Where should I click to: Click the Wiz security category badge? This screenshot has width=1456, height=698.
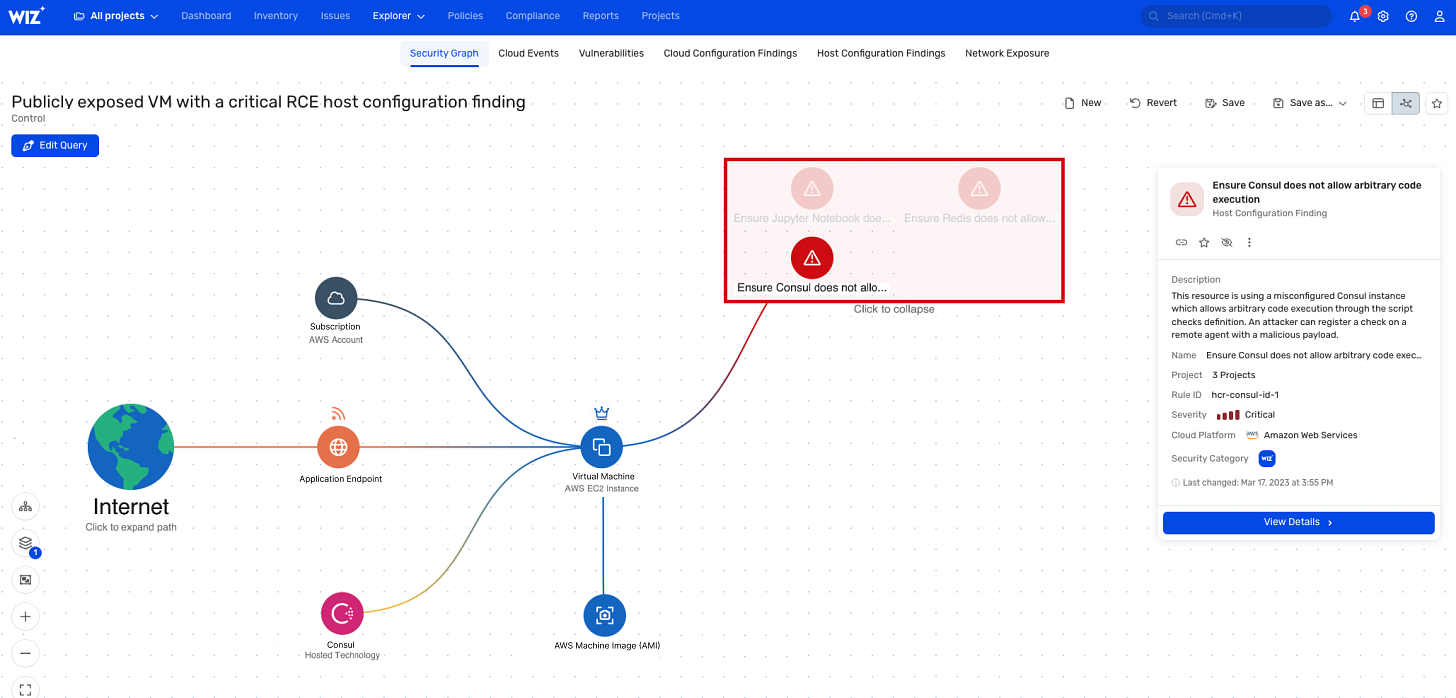point(1267,458)
